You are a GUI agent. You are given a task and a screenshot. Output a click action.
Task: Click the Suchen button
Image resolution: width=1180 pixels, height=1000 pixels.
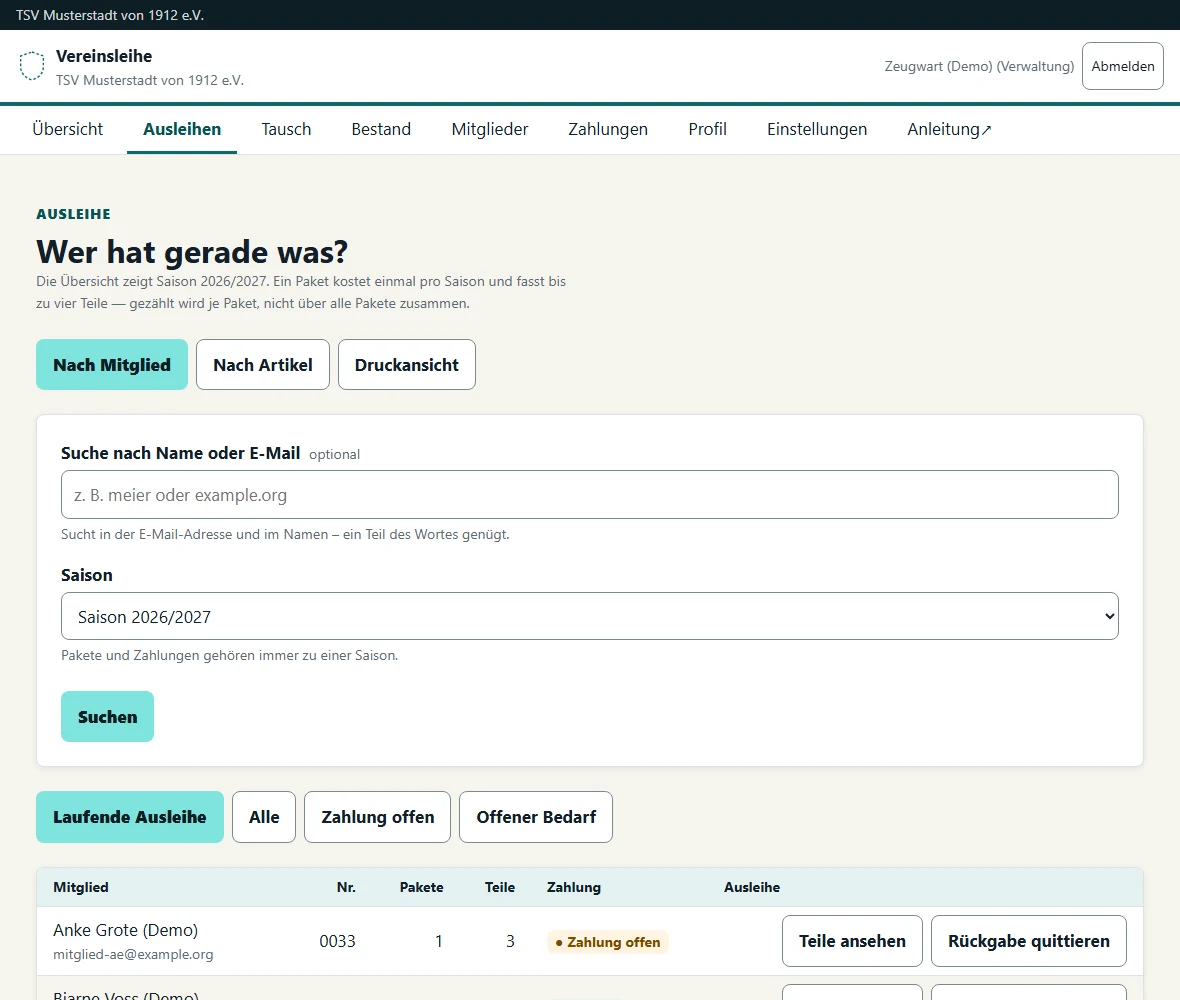pyautogui.click(x=108, y=716)
